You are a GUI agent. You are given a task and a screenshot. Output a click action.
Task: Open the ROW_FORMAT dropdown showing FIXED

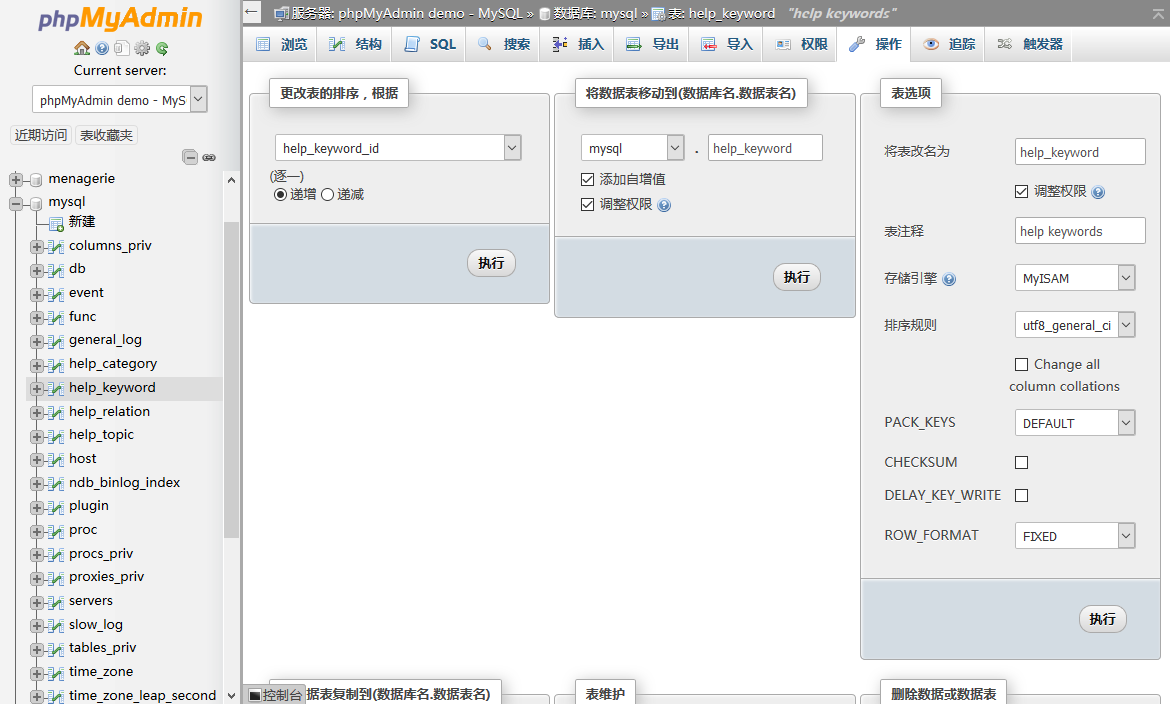pyautogui.click(x=1075, y=536)
